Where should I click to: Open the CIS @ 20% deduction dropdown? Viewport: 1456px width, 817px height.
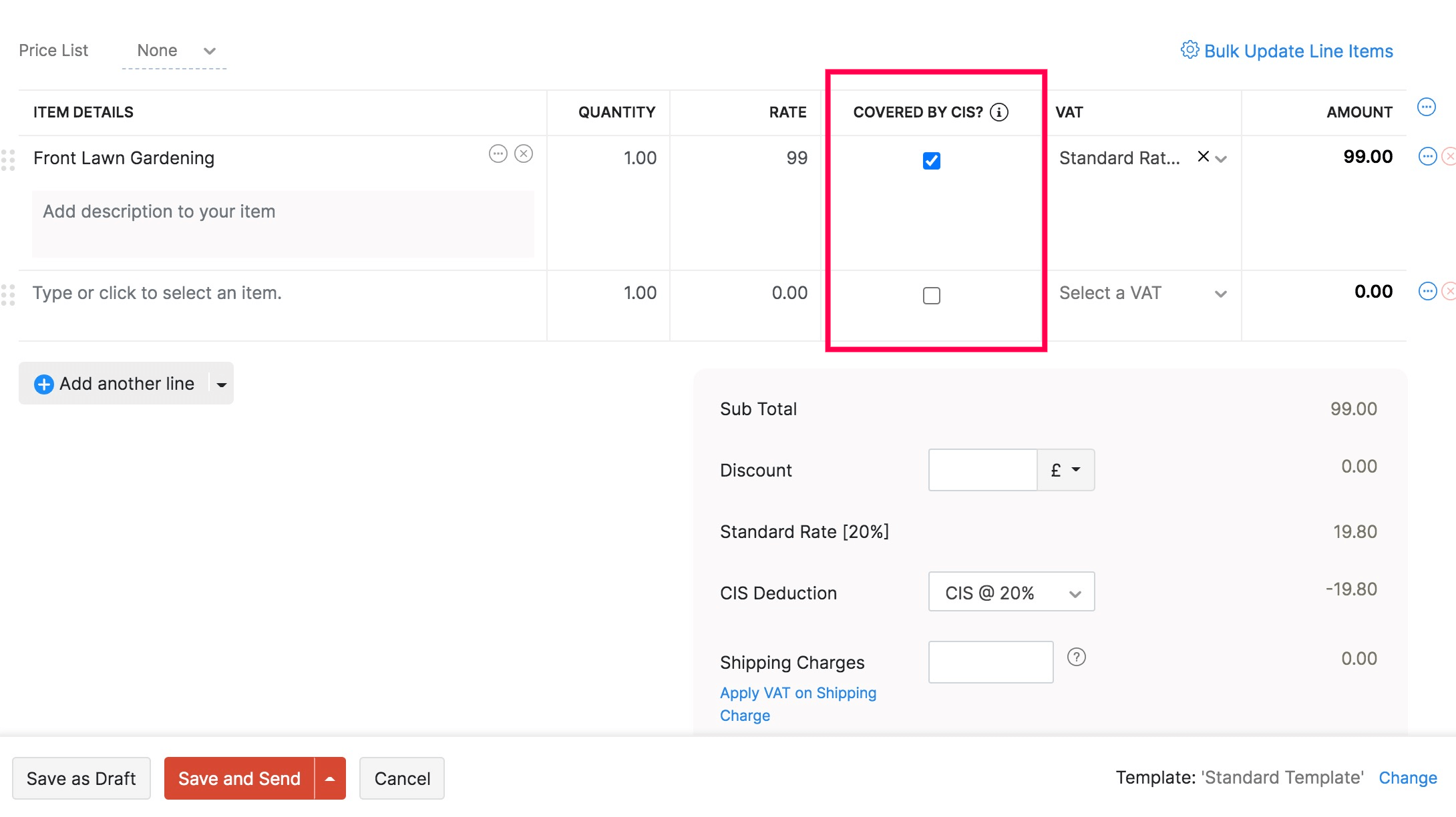(x=1010, y=591)
